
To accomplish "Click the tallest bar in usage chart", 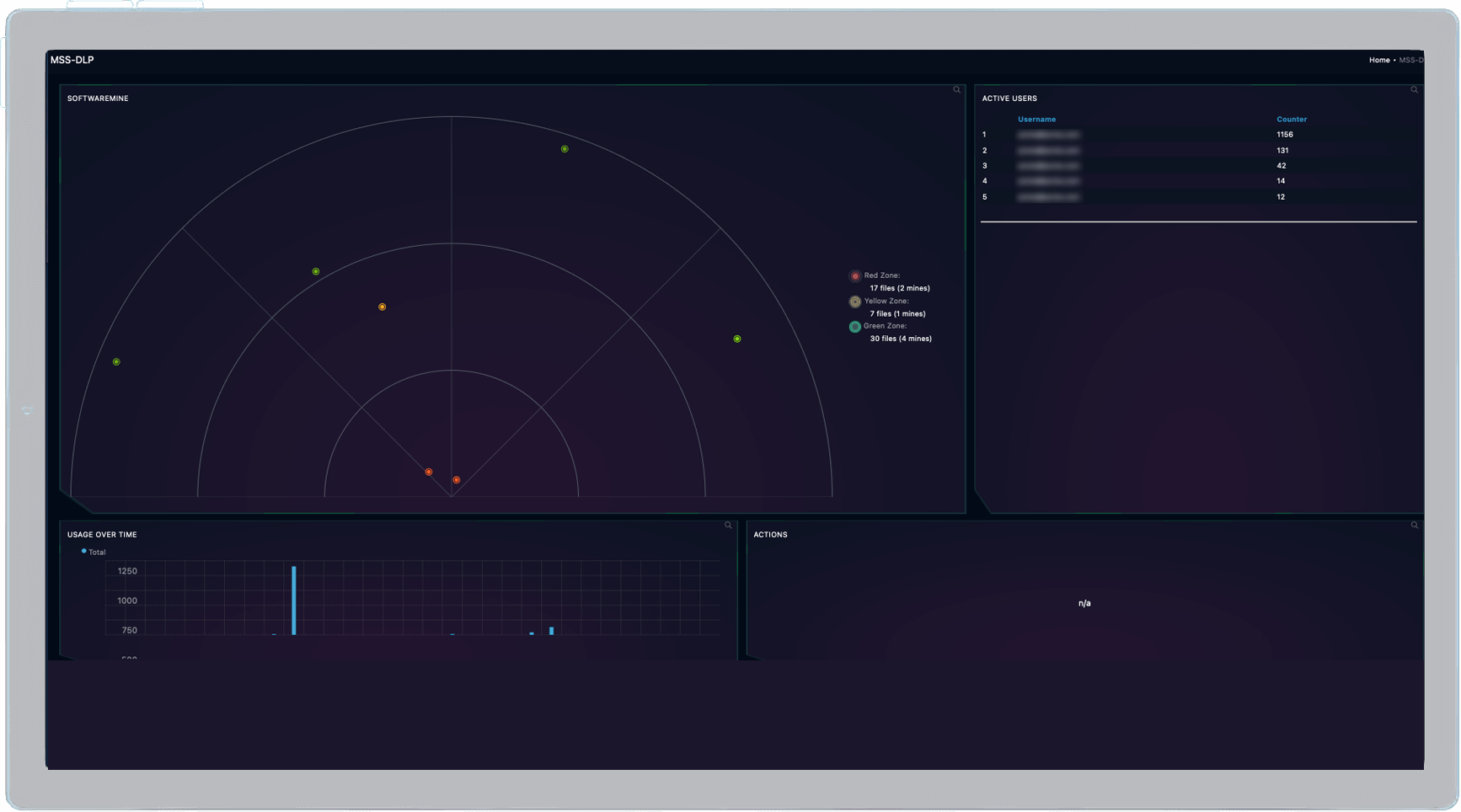I will (x=294, y=600).
